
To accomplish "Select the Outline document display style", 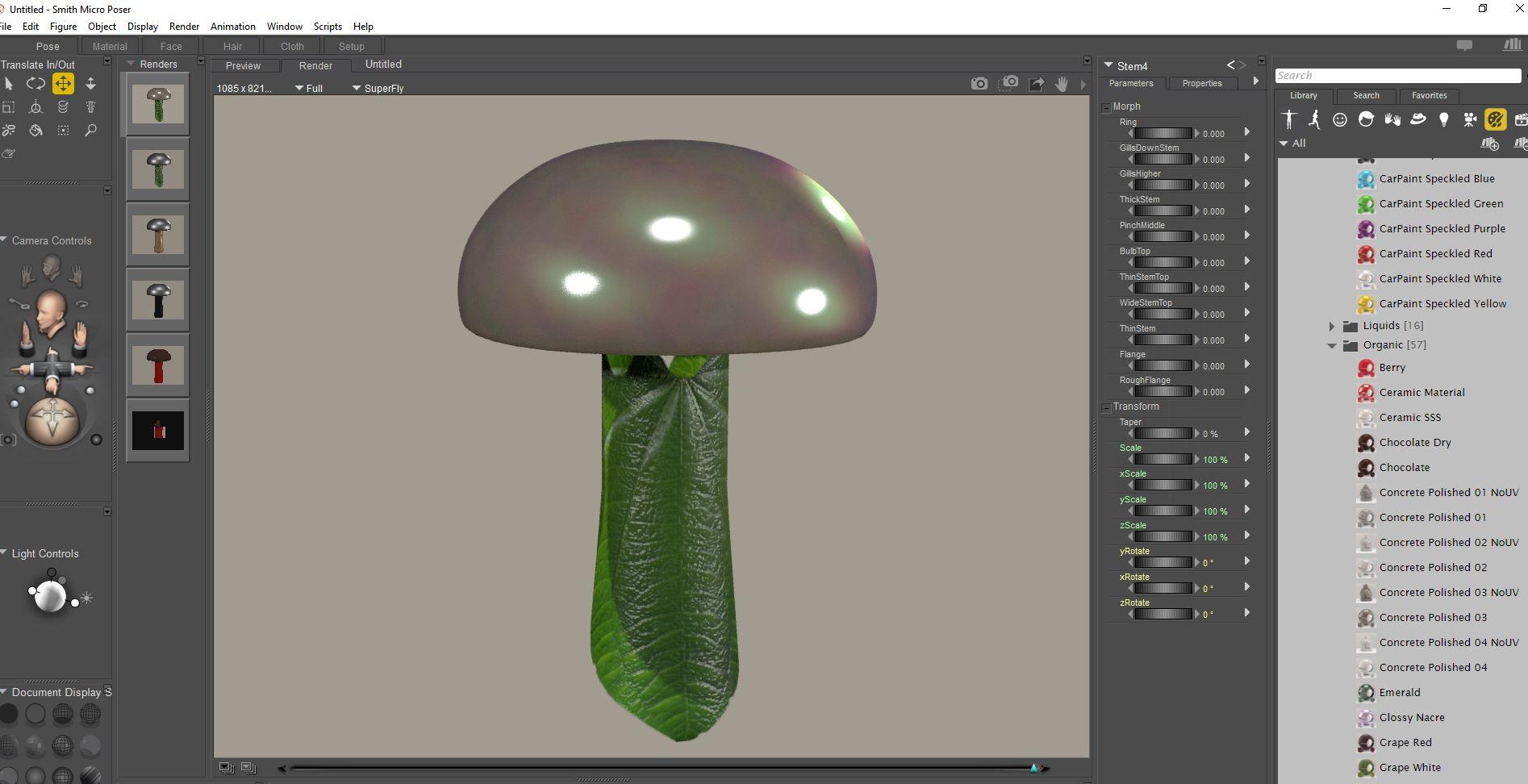I will [x=35, y=714].
